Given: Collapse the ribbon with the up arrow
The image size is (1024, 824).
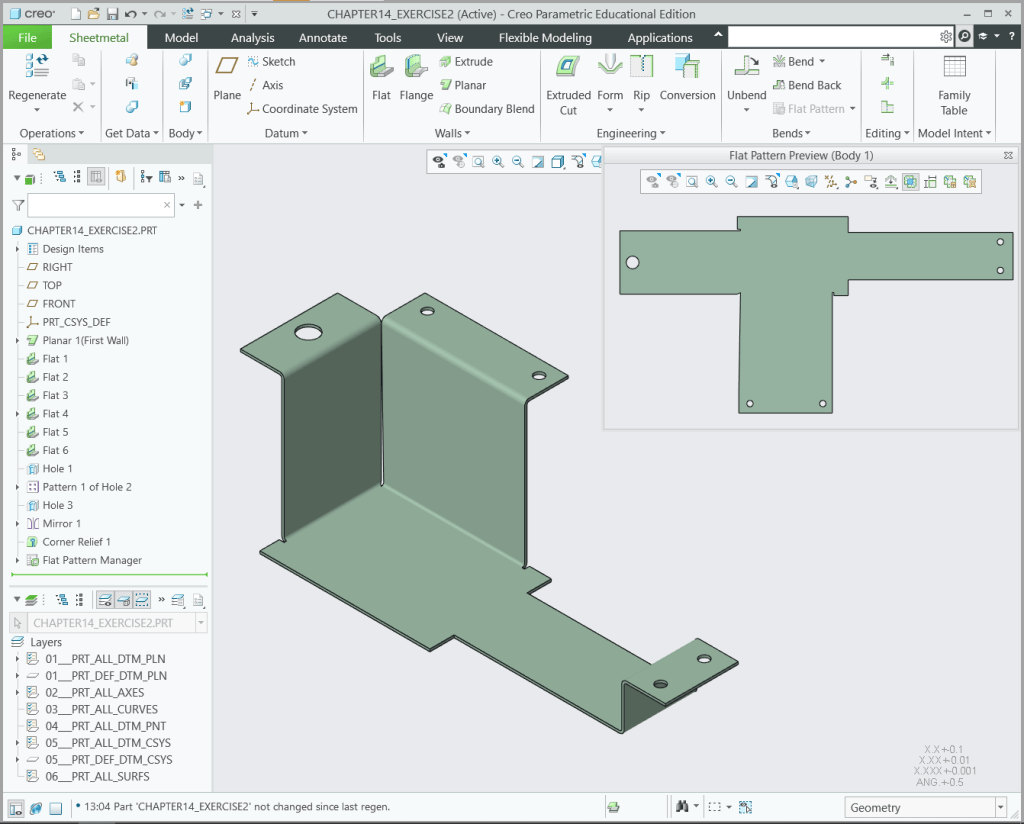Looking at the screenshot, I should coord(718,35).
